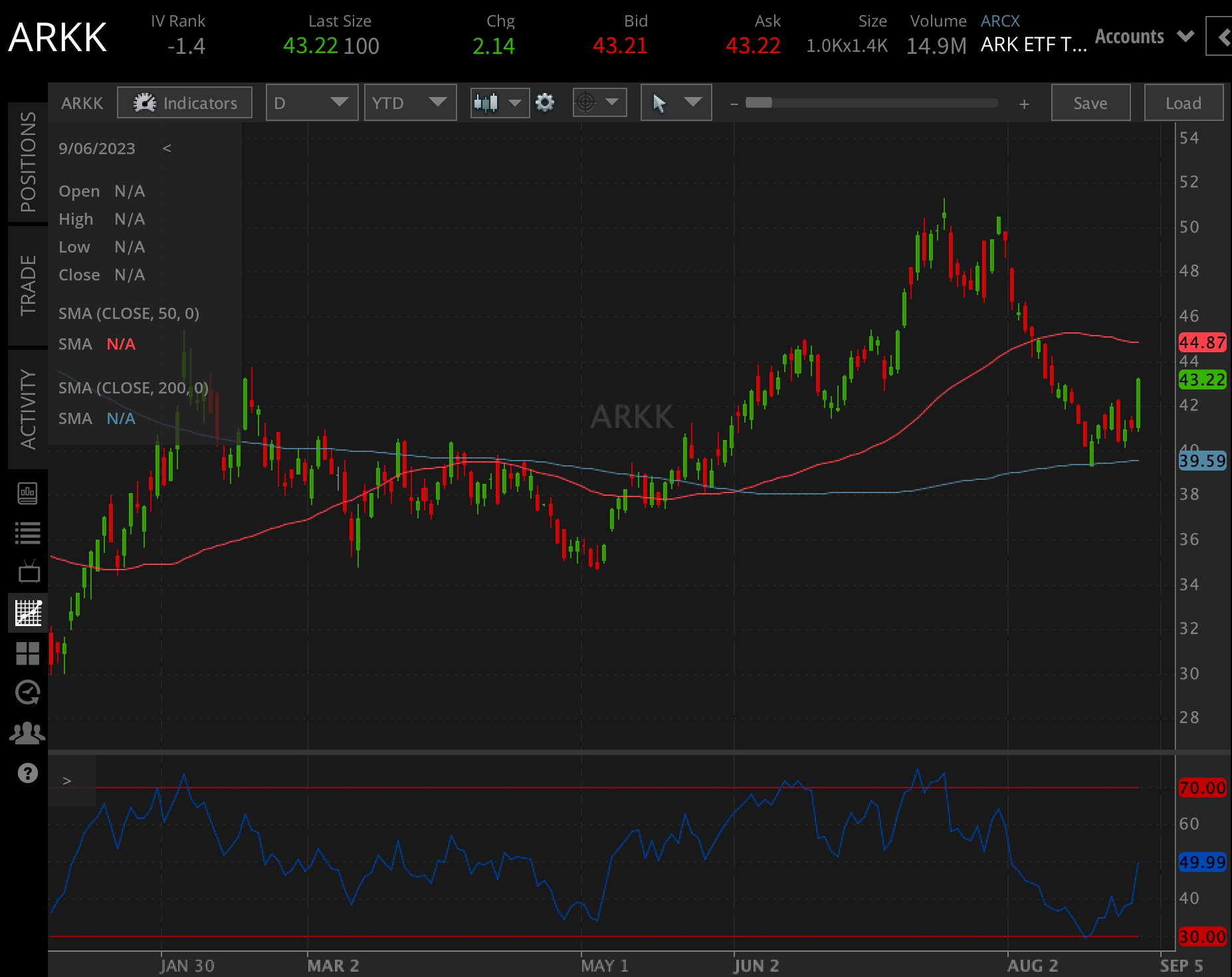
Task: Click the 43.22 last price label
Action: pos(1202,380)
